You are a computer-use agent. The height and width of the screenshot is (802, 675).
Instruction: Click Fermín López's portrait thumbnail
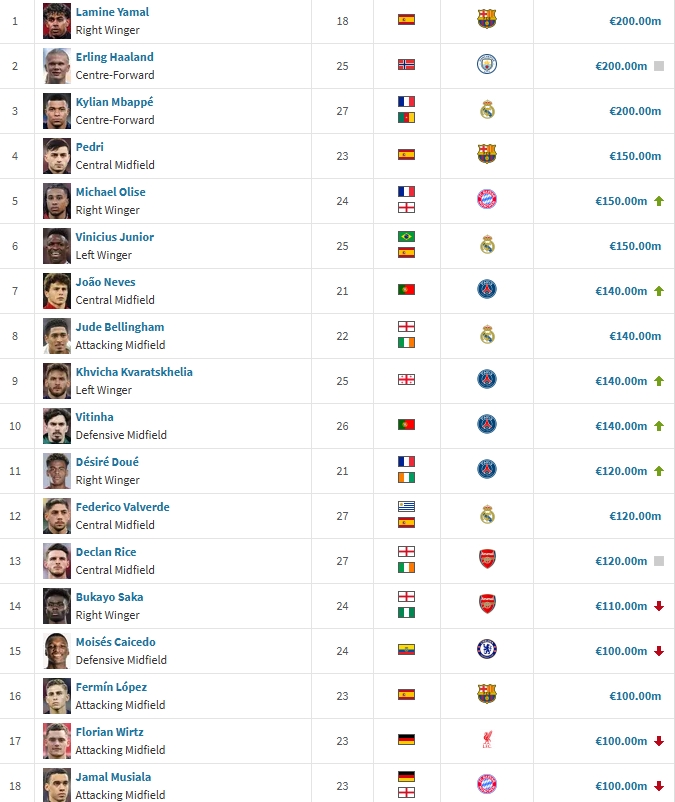(57, 696)
